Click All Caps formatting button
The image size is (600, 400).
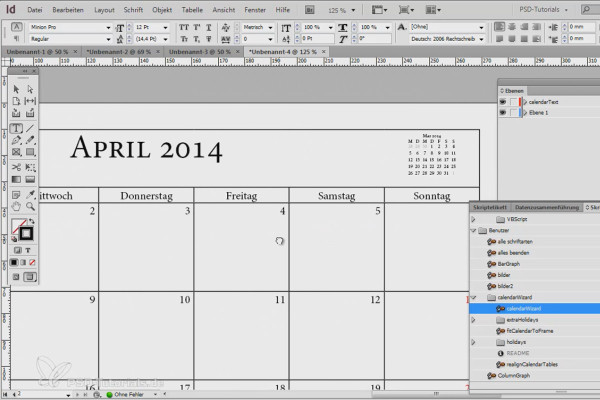pyautogui.click(x=184, y=27)
